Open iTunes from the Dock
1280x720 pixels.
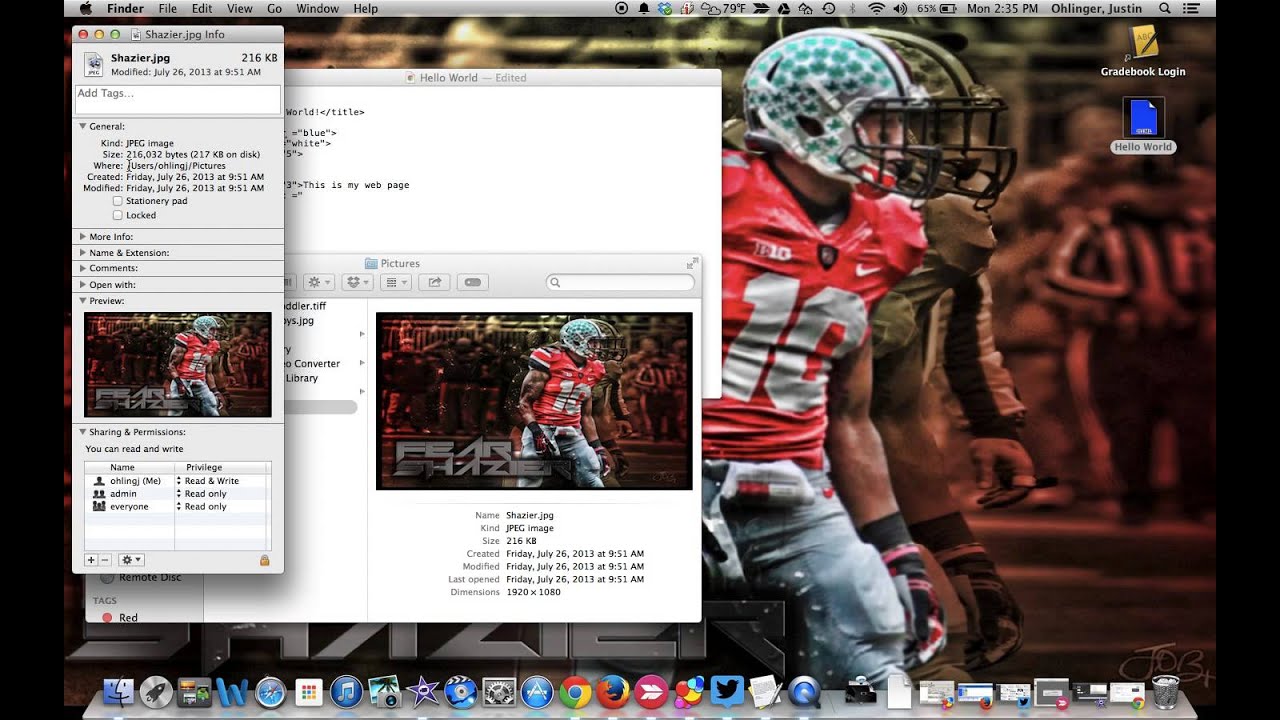click(346, 692)
